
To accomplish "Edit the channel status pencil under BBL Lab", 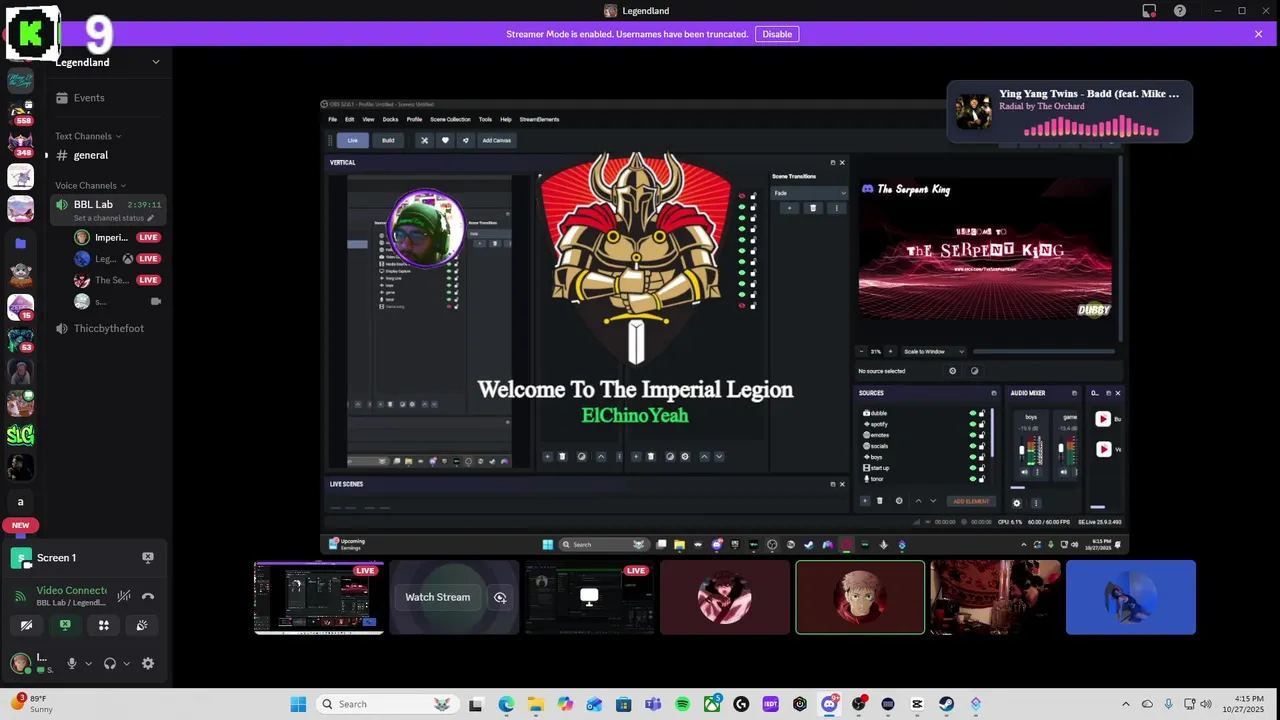I will point(151,218).
